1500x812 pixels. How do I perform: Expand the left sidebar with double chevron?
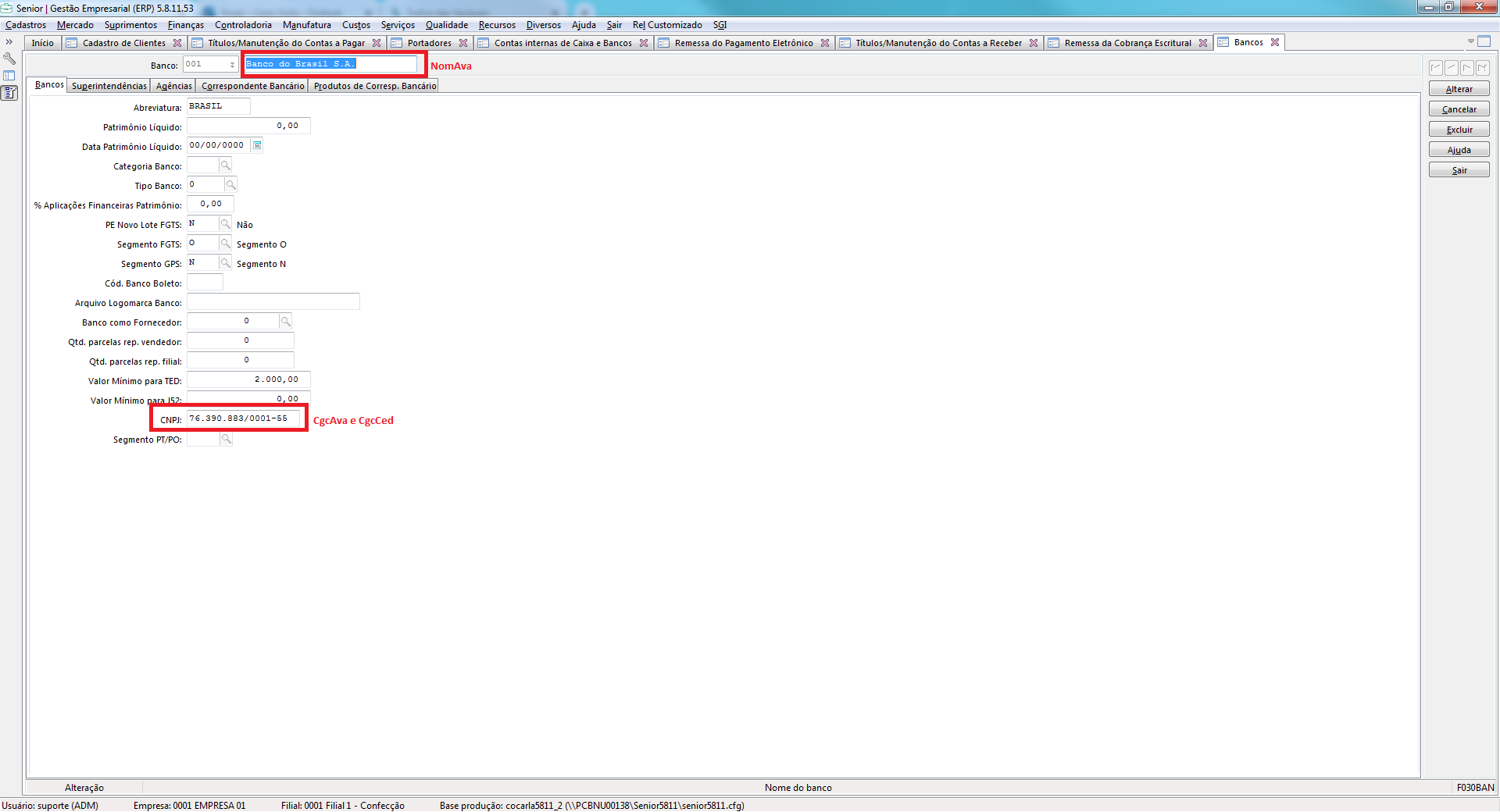9,42
